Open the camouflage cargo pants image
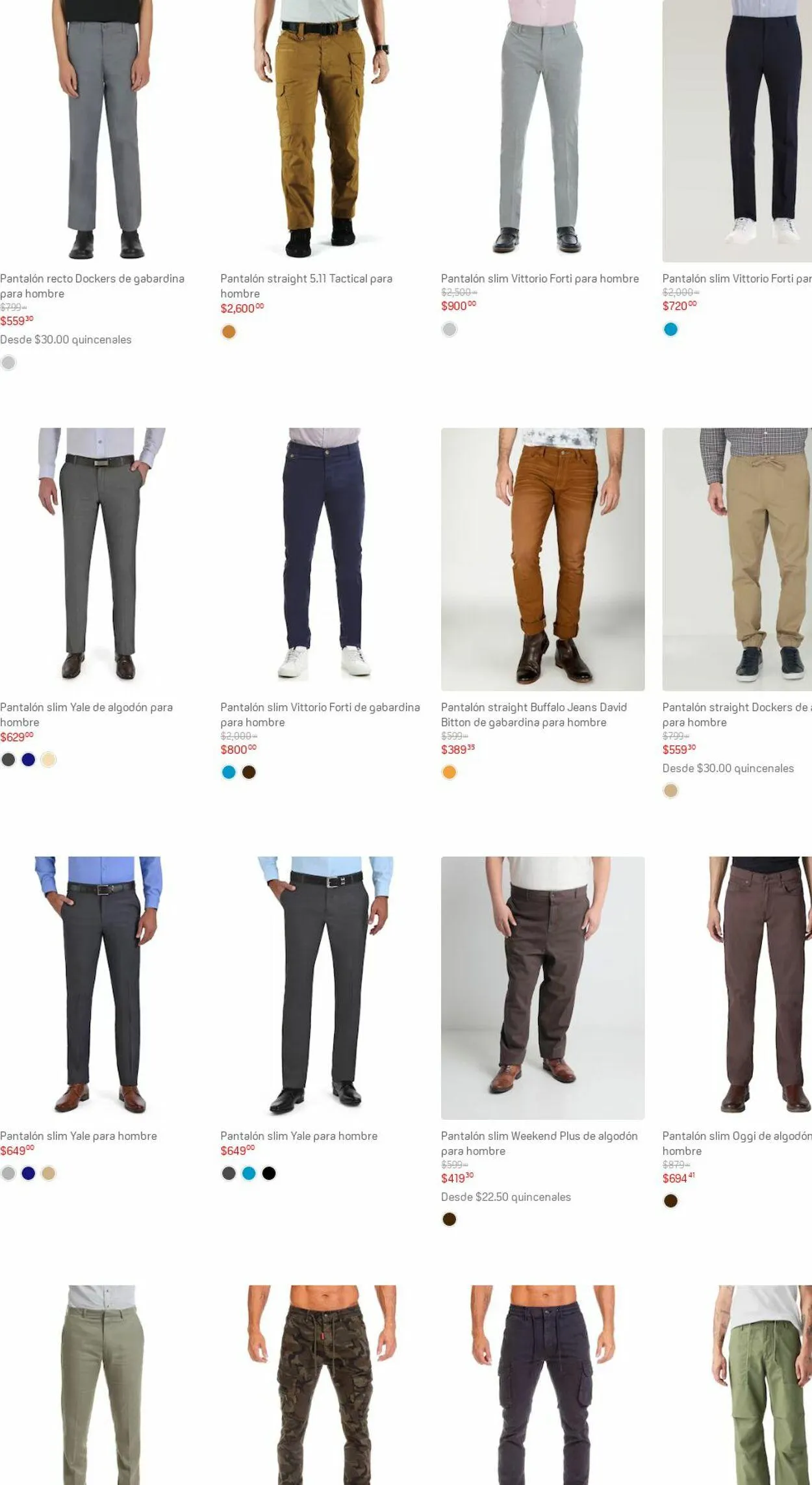Image resolution: width=812 pixels, height=1485 pixels. point(322,1384)
